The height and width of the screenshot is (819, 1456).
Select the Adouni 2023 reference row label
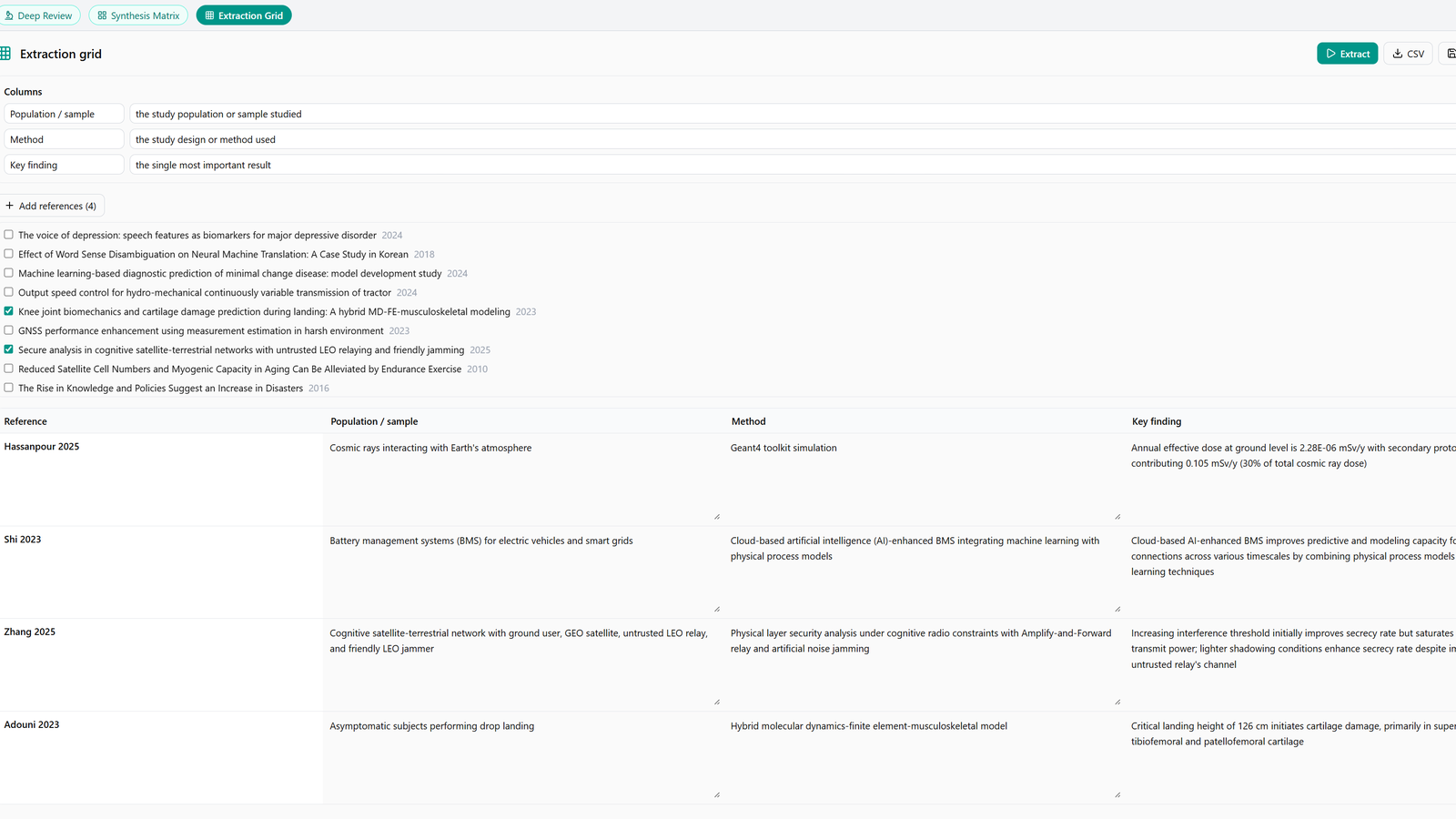coord(32,725)
